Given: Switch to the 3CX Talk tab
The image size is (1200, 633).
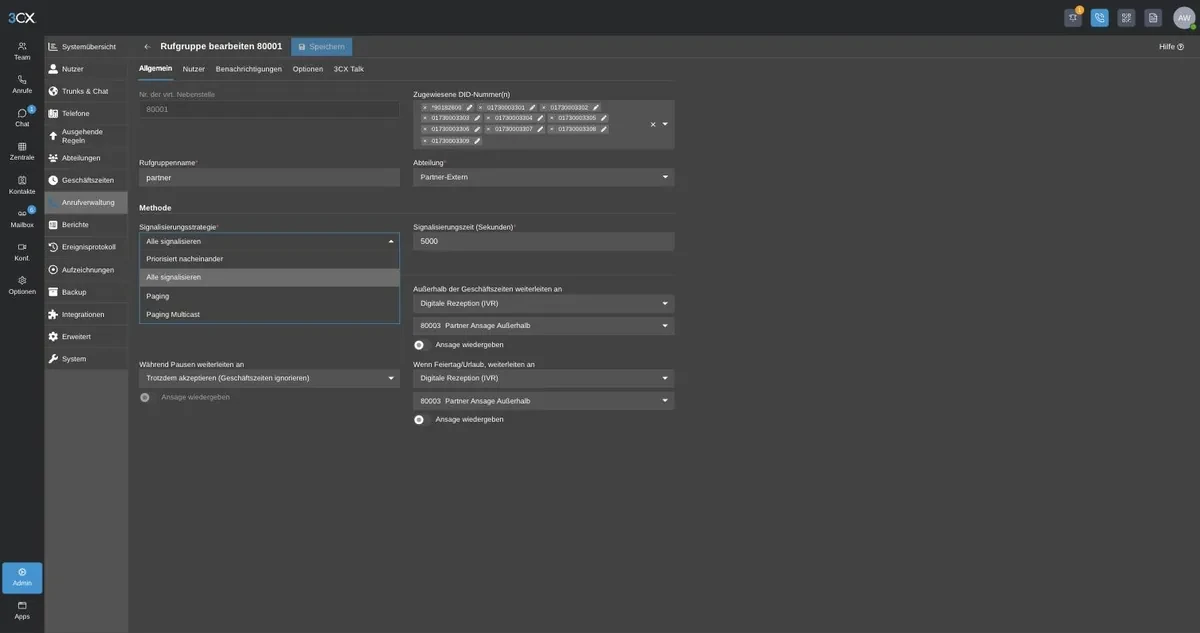Looking at the screenshot, I should click(349, 69).
